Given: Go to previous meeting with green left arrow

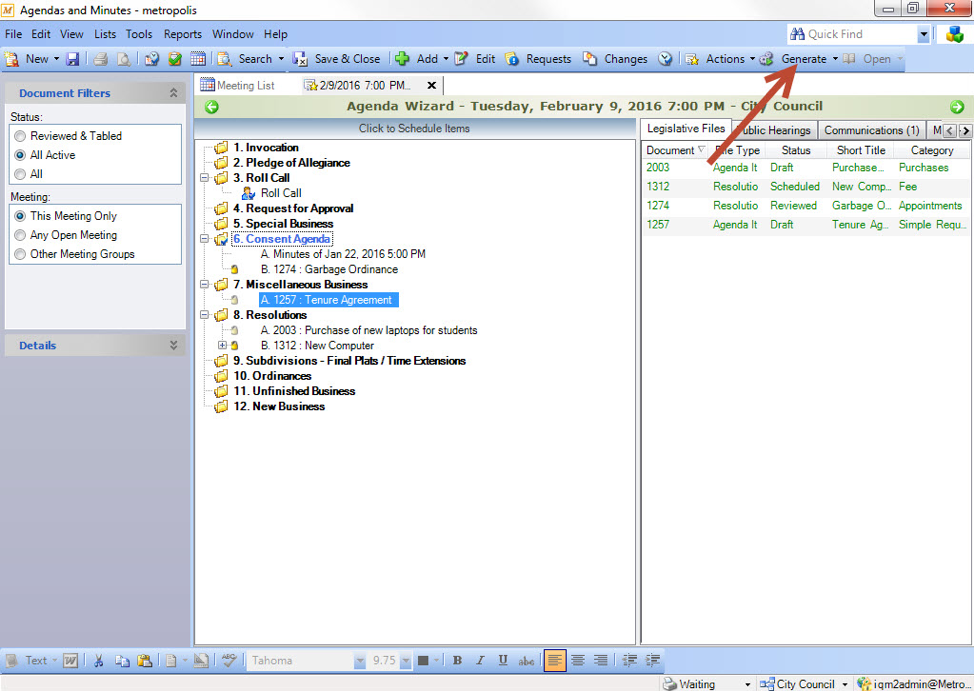Looking at the screenshot, I should (212, 107).
